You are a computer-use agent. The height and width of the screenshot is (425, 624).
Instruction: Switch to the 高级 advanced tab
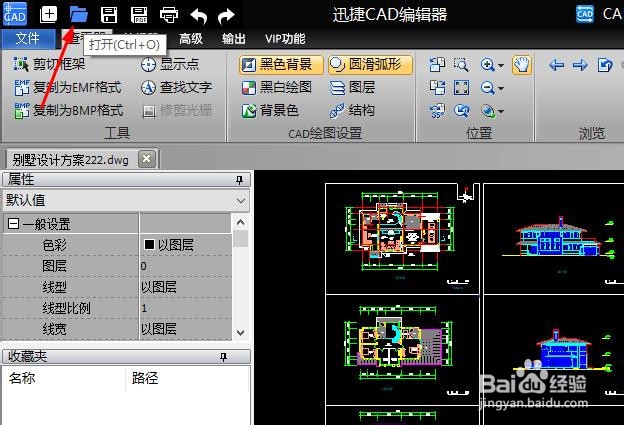[x=191, y=39]
